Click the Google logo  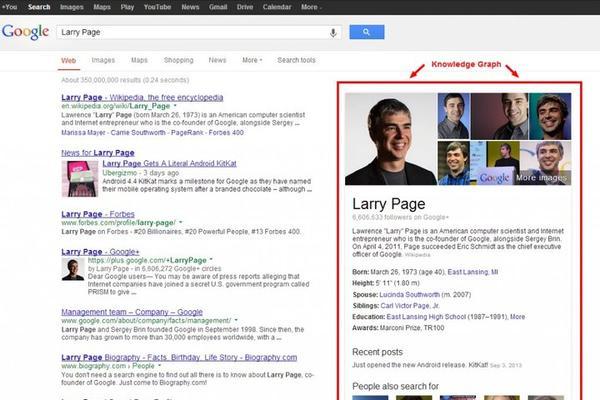click(x=26, y=32)
